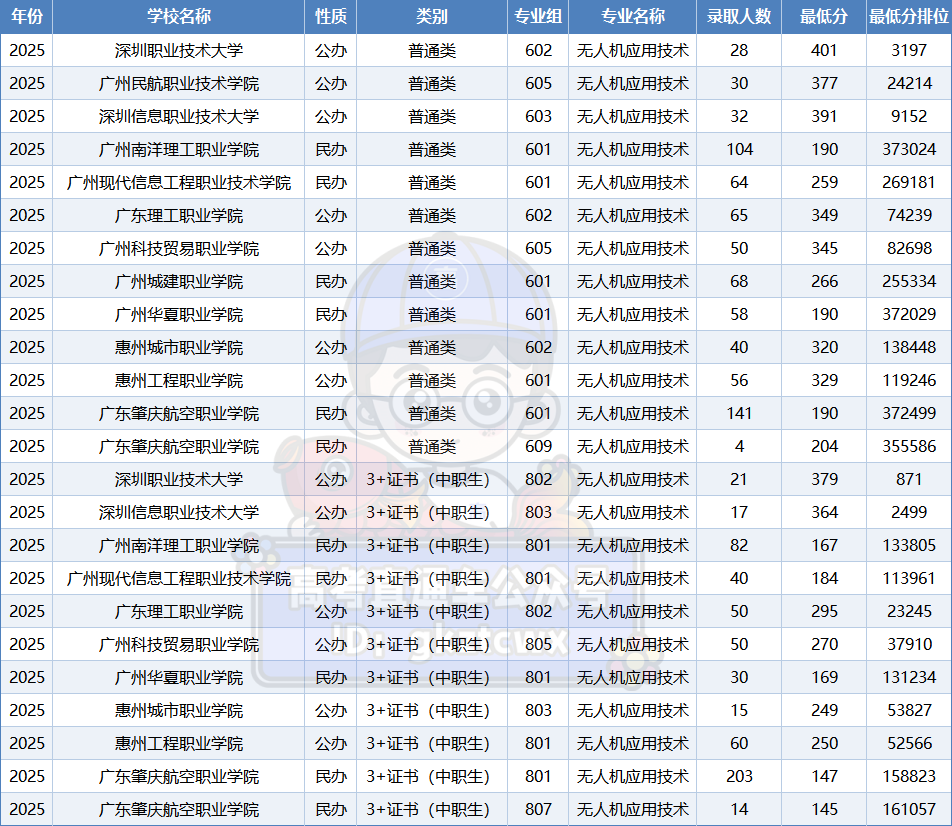Click the 类别 column header

(x=431, y=17)
